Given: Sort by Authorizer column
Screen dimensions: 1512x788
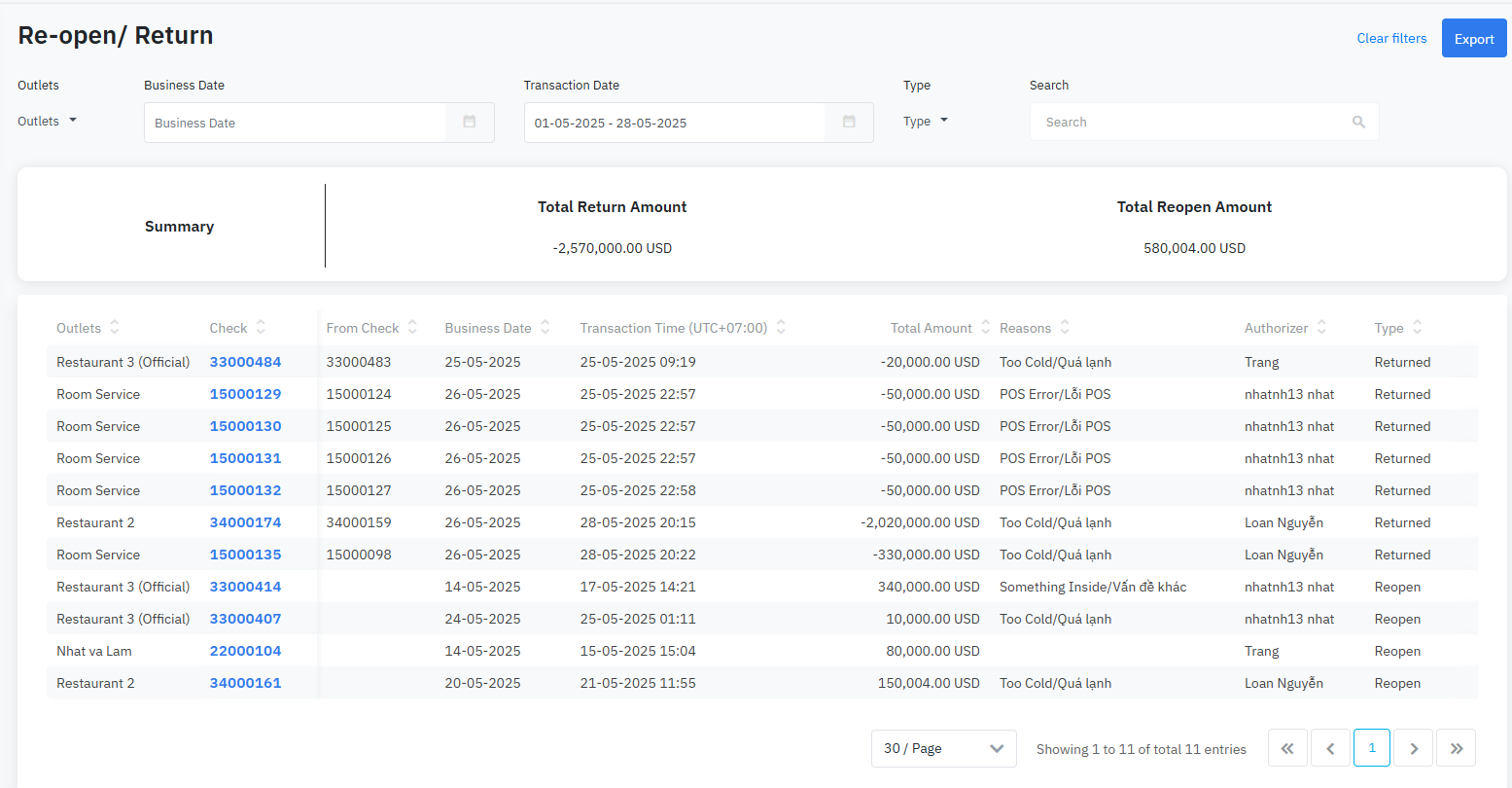Looking at the screenshot, I should click(x=1321, y=328).
